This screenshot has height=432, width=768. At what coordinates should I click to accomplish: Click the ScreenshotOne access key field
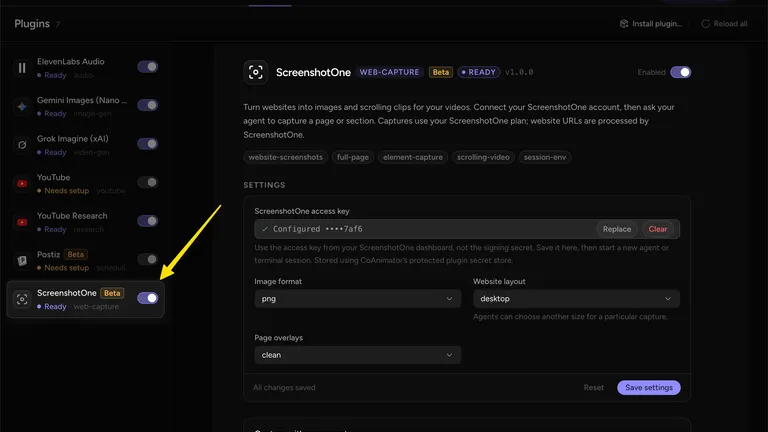click(x=467, y=229)
